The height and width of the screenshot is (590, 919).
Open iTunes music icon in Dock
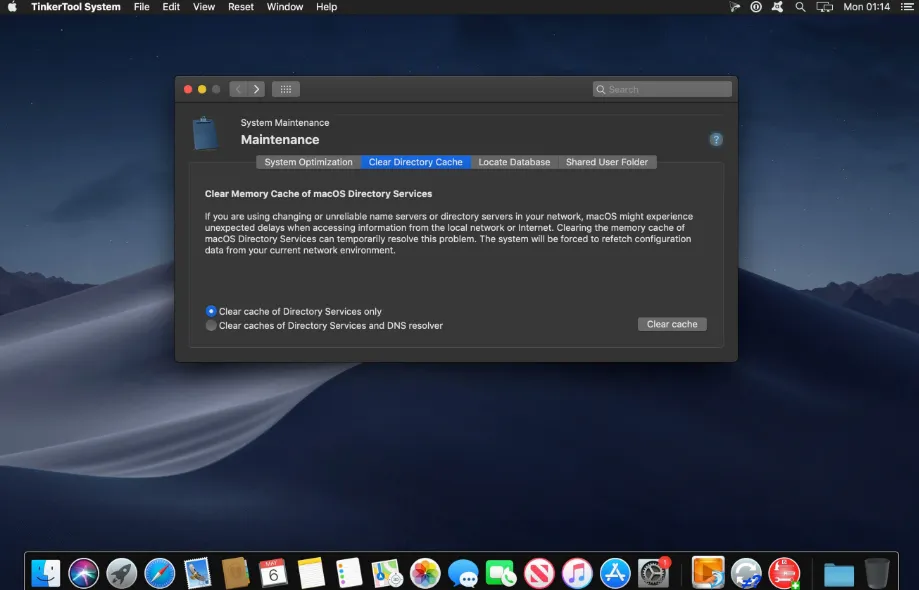[x=577, y=572]
